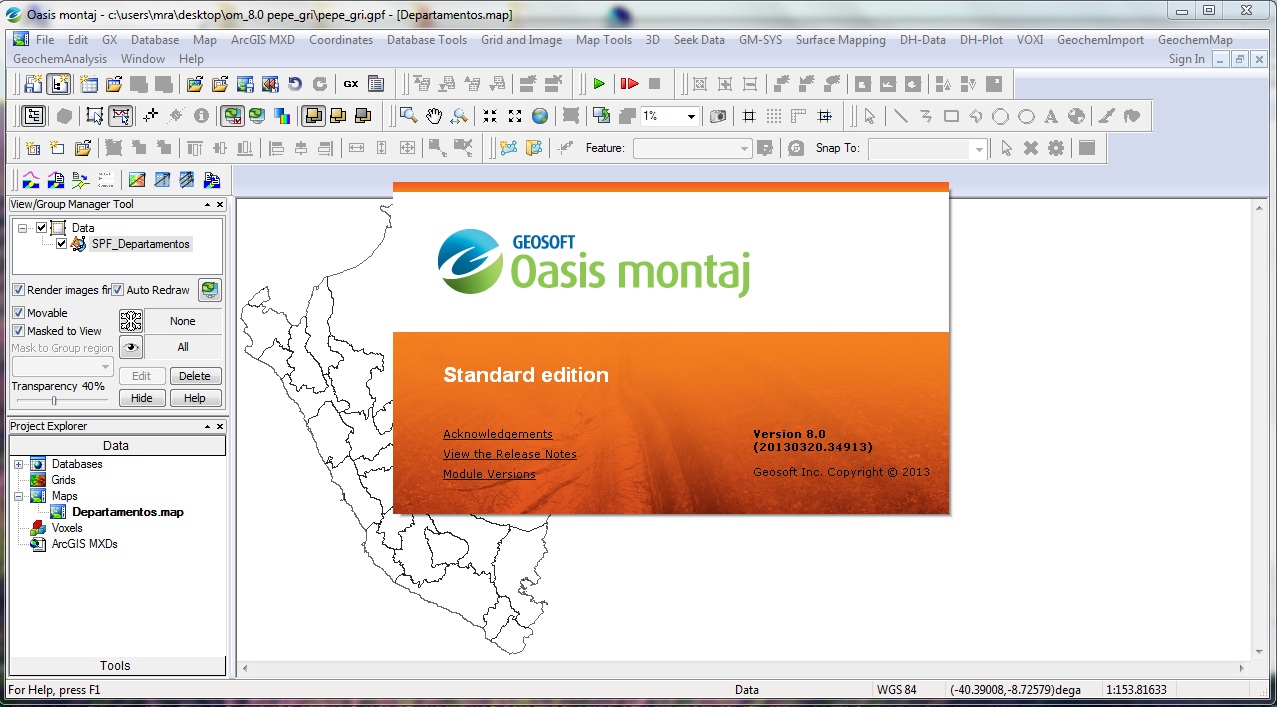Click the Help button in group manager
Screen dimensions: 1277x707
pyautogui.click(x=195, y=398)
